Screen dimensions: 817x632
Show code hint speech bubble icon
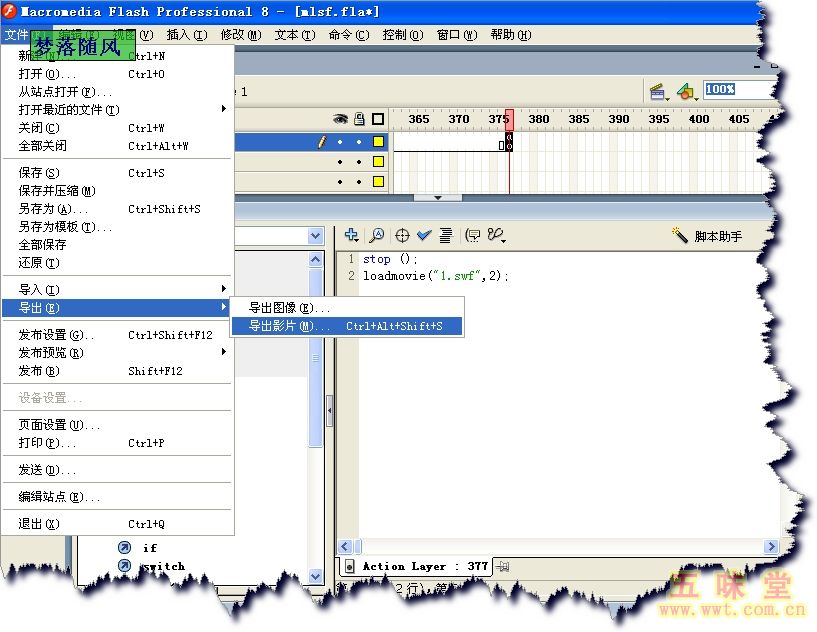coord(473,235)
